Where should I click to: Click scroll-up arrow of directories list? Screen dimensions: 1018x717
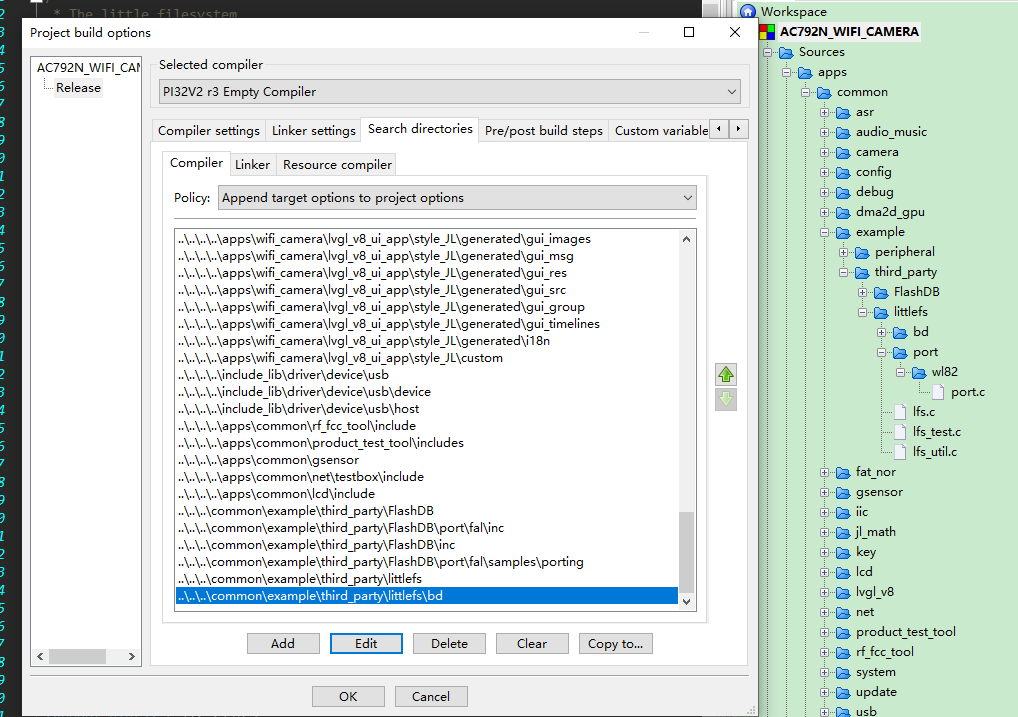click(x=686, y=239)
